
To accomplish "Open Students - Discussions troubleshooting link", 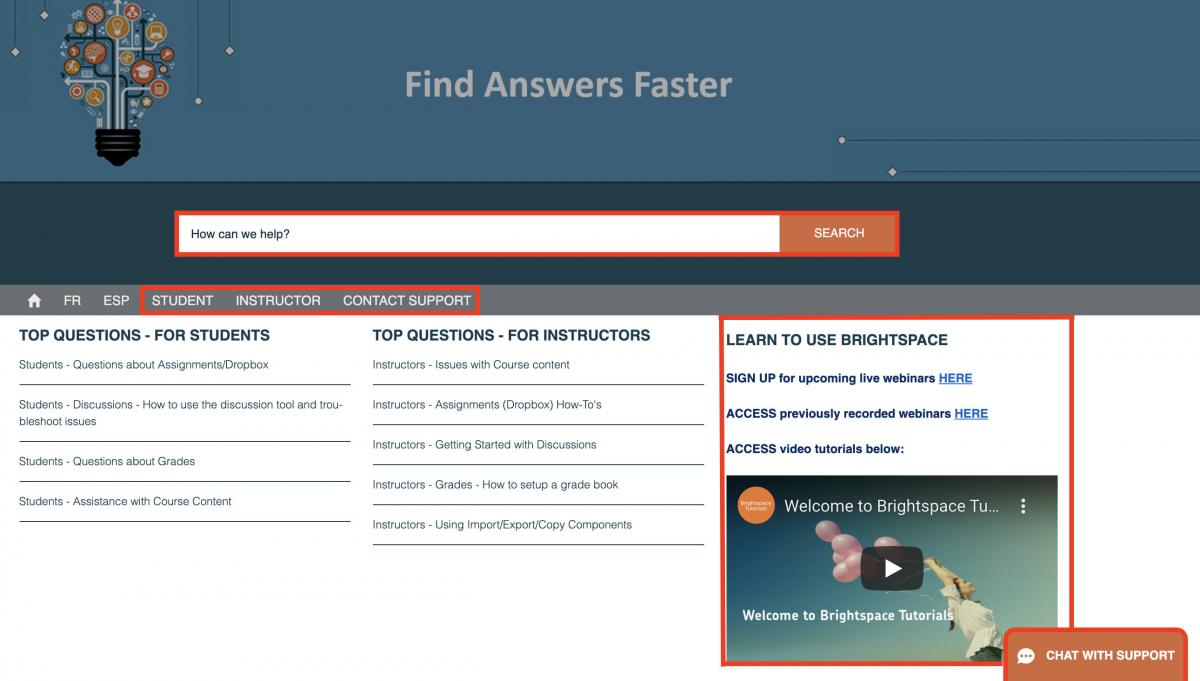I will click(x=181, y=413).
